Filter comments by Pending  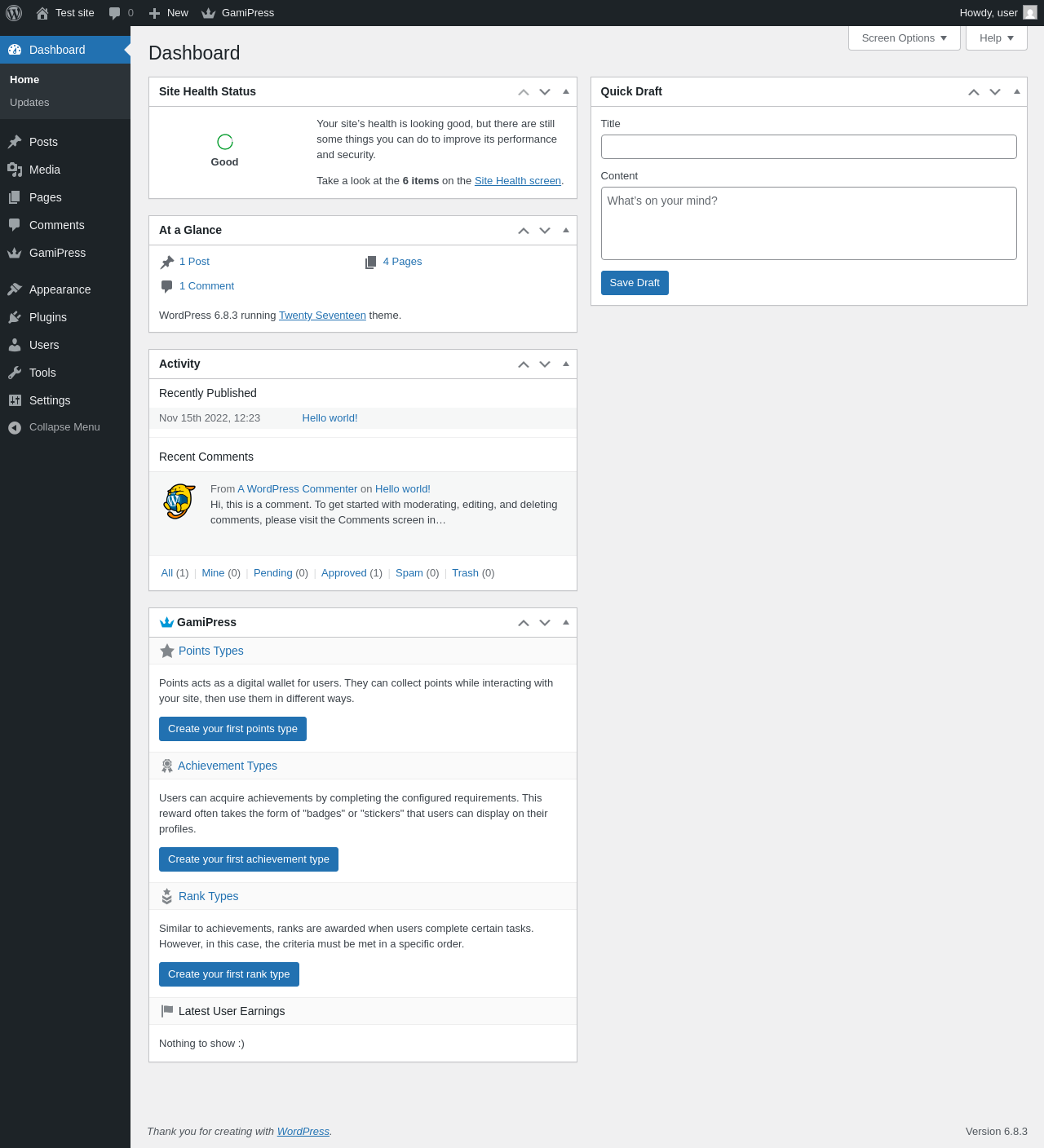[x=272, y=573]
